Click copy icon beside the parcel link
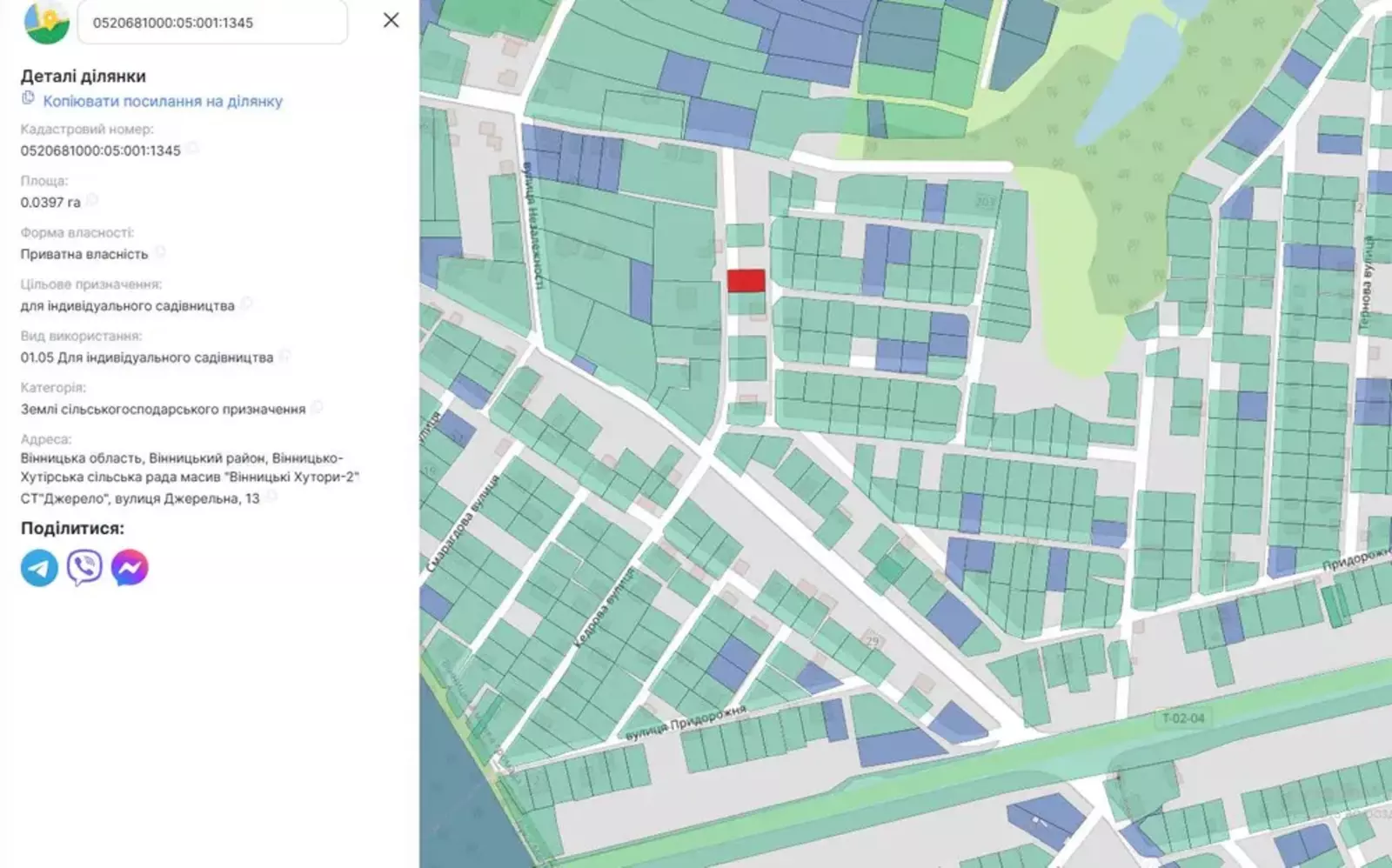This screenshot has width=1392, height=868. pos(28,98)
